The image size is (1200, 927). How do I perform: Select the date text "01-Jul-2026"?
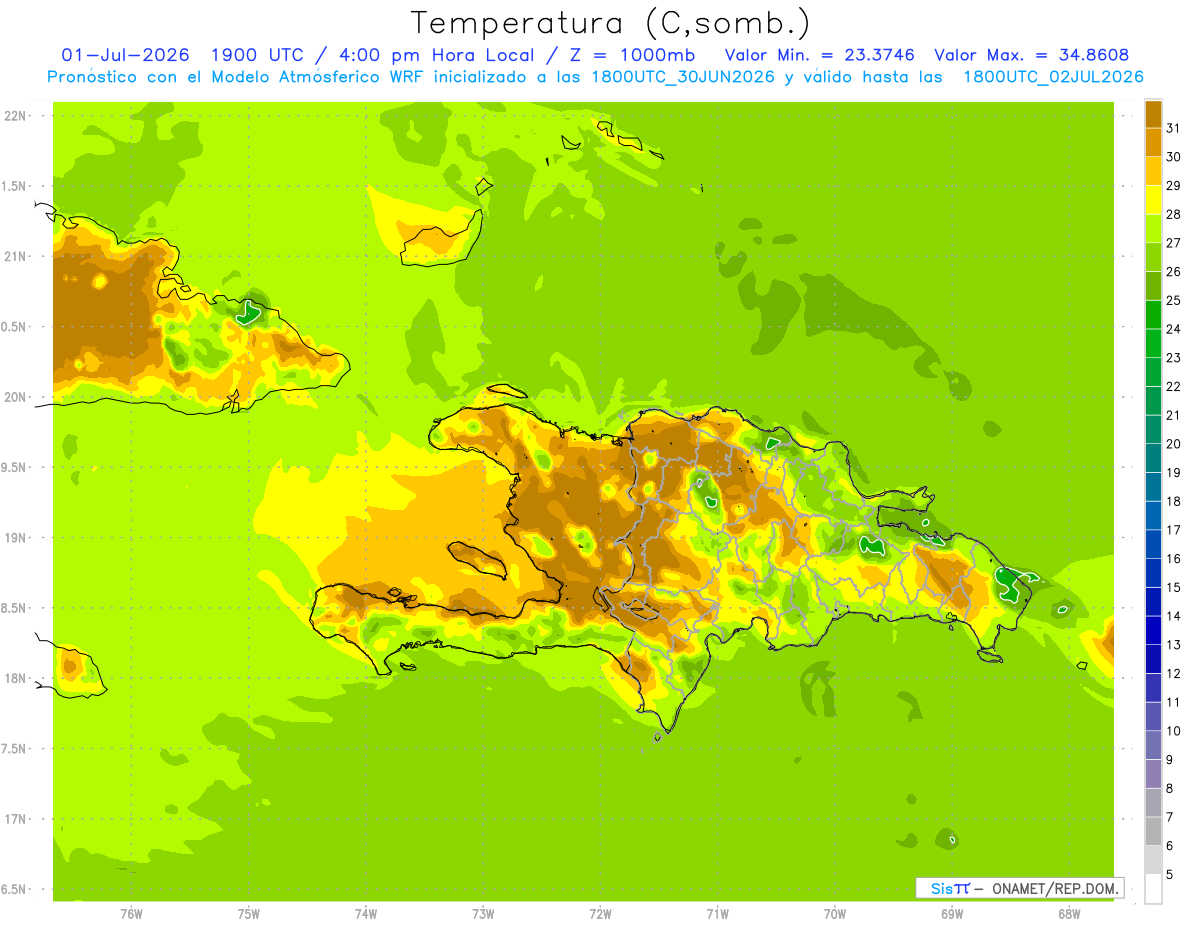[123, 55]
